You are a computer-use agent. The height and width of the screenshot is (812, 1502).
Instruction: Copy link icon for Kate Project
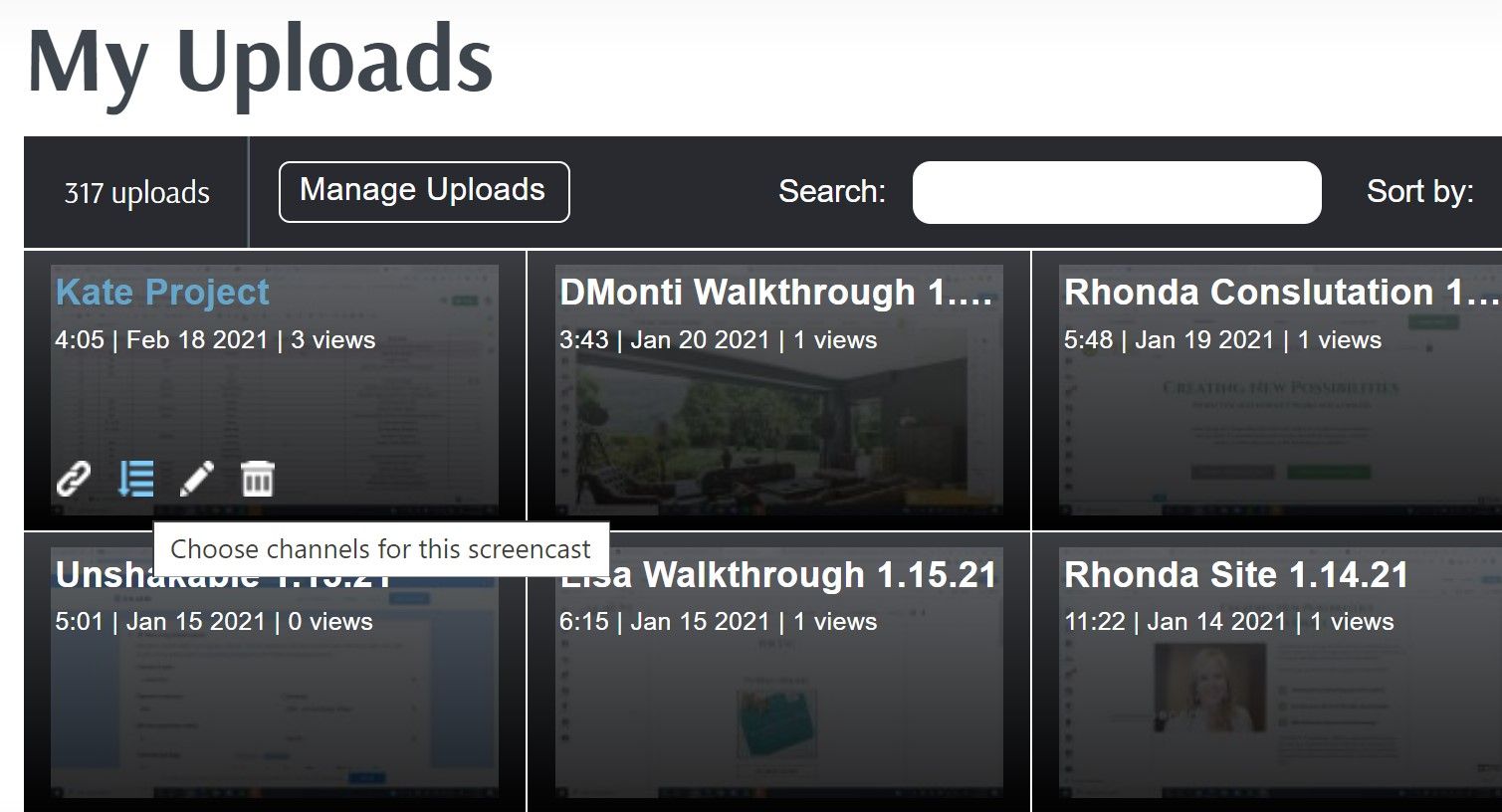coord(74,479)
